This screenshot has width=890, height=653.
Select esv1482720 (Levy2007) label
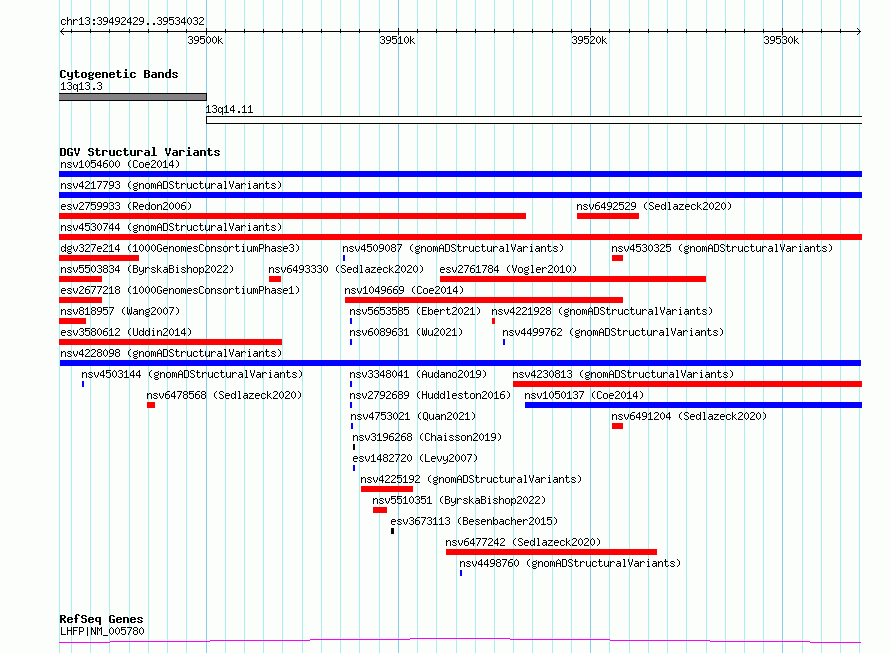point(415,458)
